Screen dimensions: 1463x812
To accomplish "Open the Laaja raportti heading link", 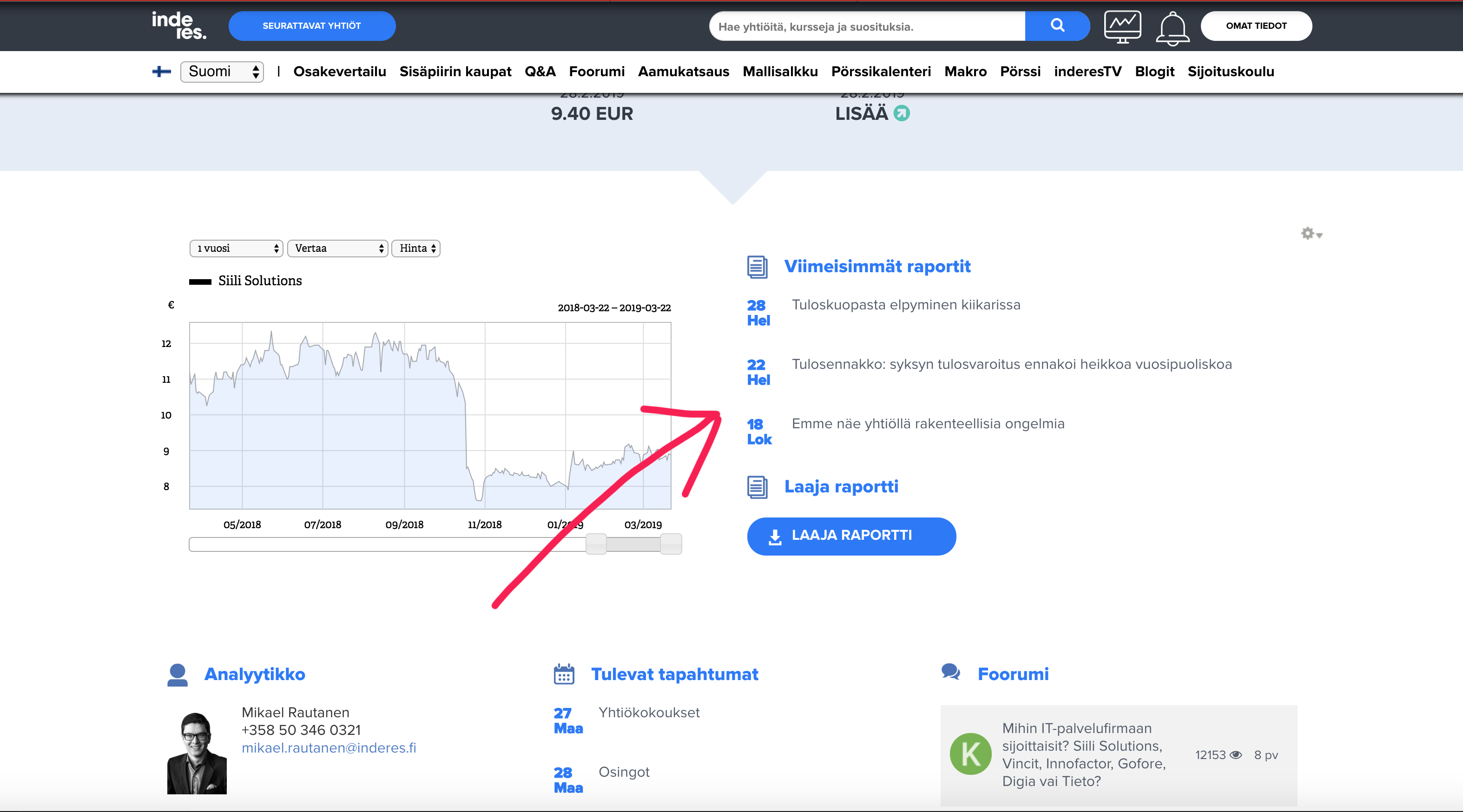I will [841, 487].
